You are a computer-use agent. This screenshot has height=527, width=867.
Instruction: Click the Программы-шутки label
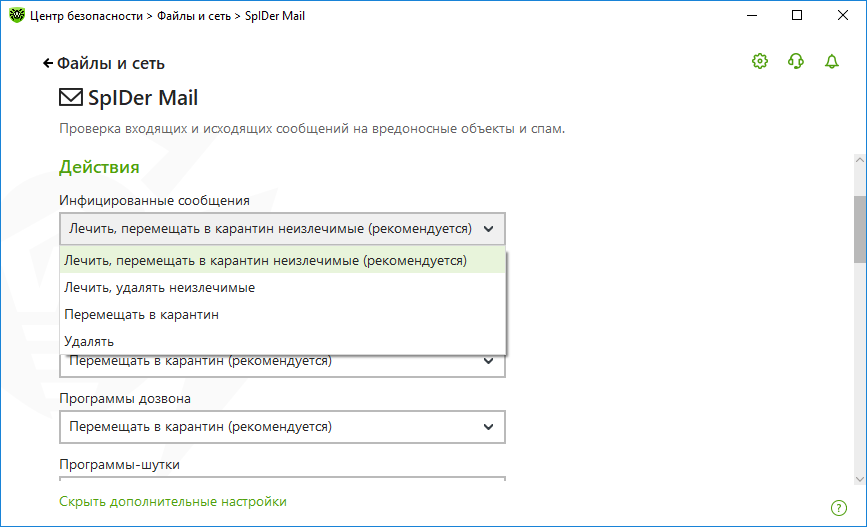click(x=119, y=465)
